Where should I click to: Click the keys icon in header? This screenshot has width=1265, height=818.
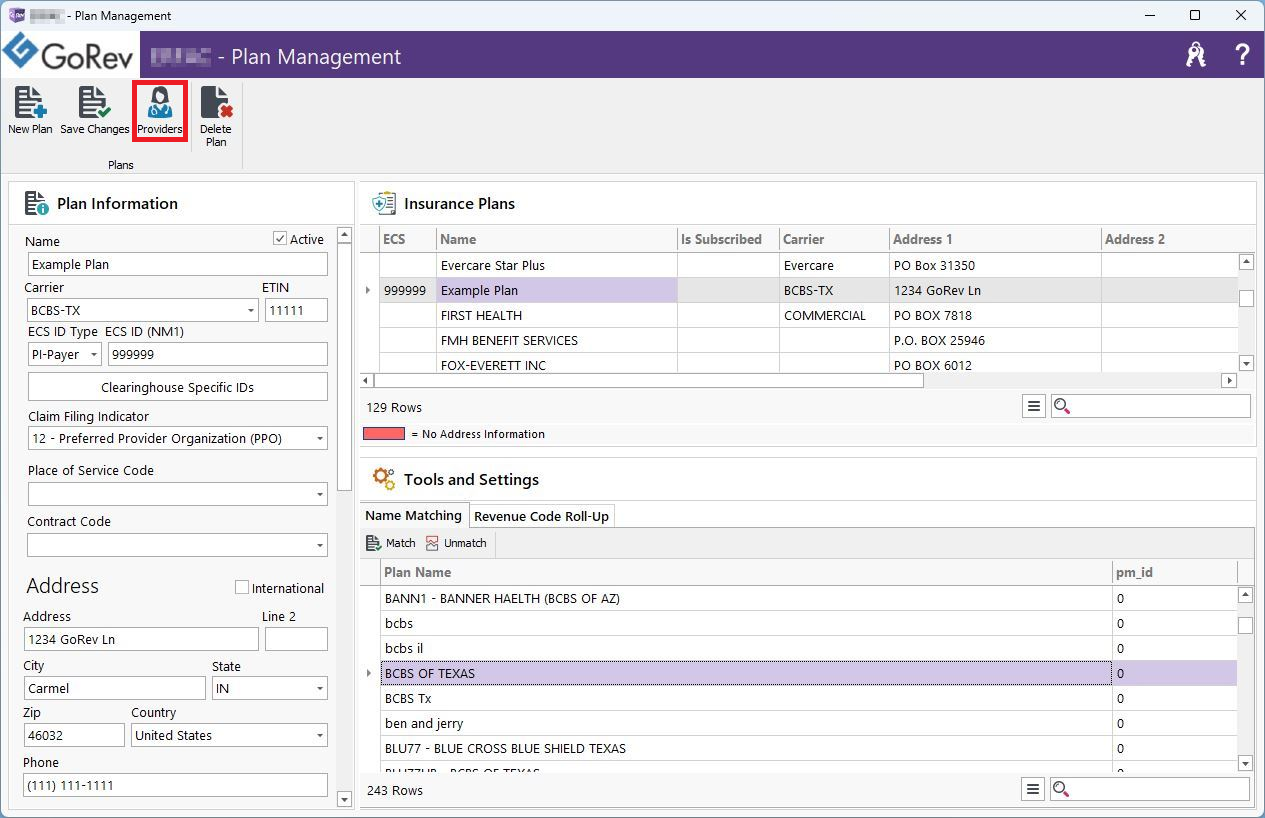tap(1196, 55)
